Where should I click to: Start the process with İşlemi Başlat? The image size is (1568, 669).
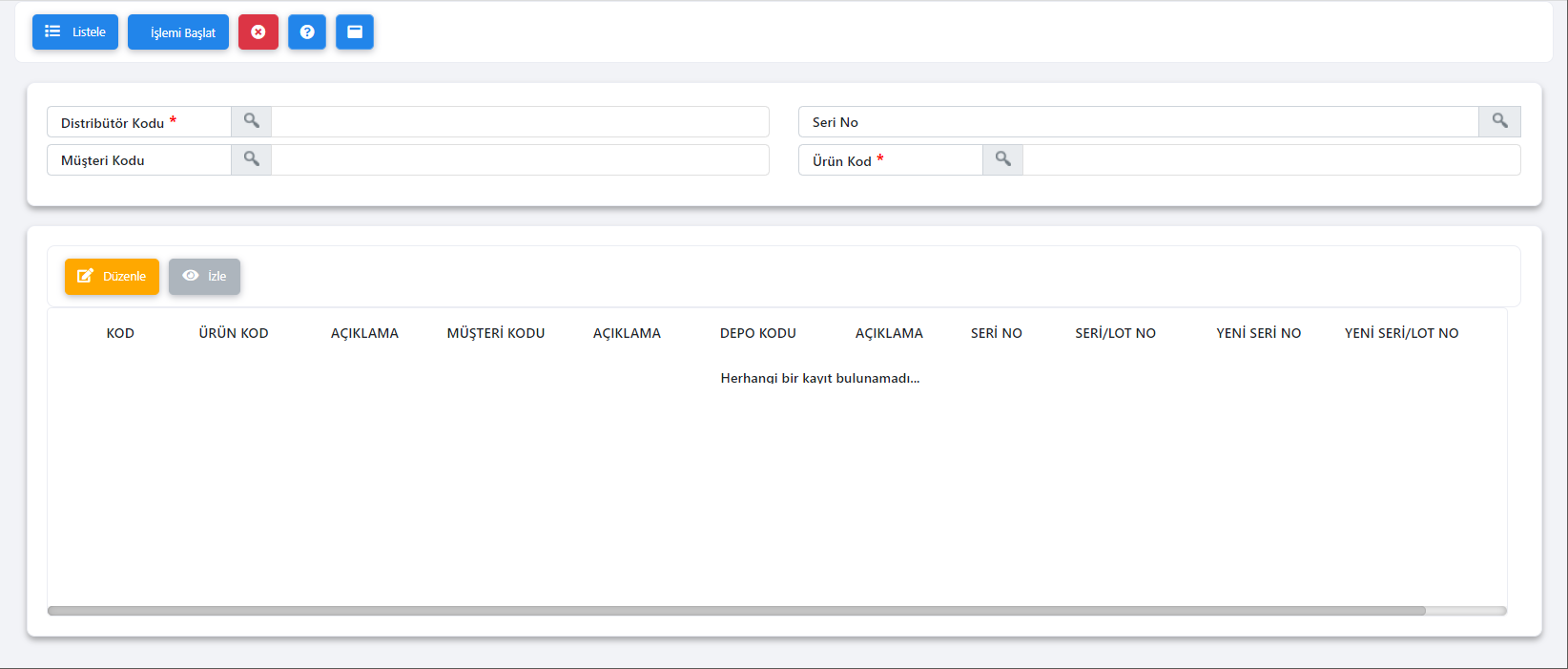tap(178, 31)
